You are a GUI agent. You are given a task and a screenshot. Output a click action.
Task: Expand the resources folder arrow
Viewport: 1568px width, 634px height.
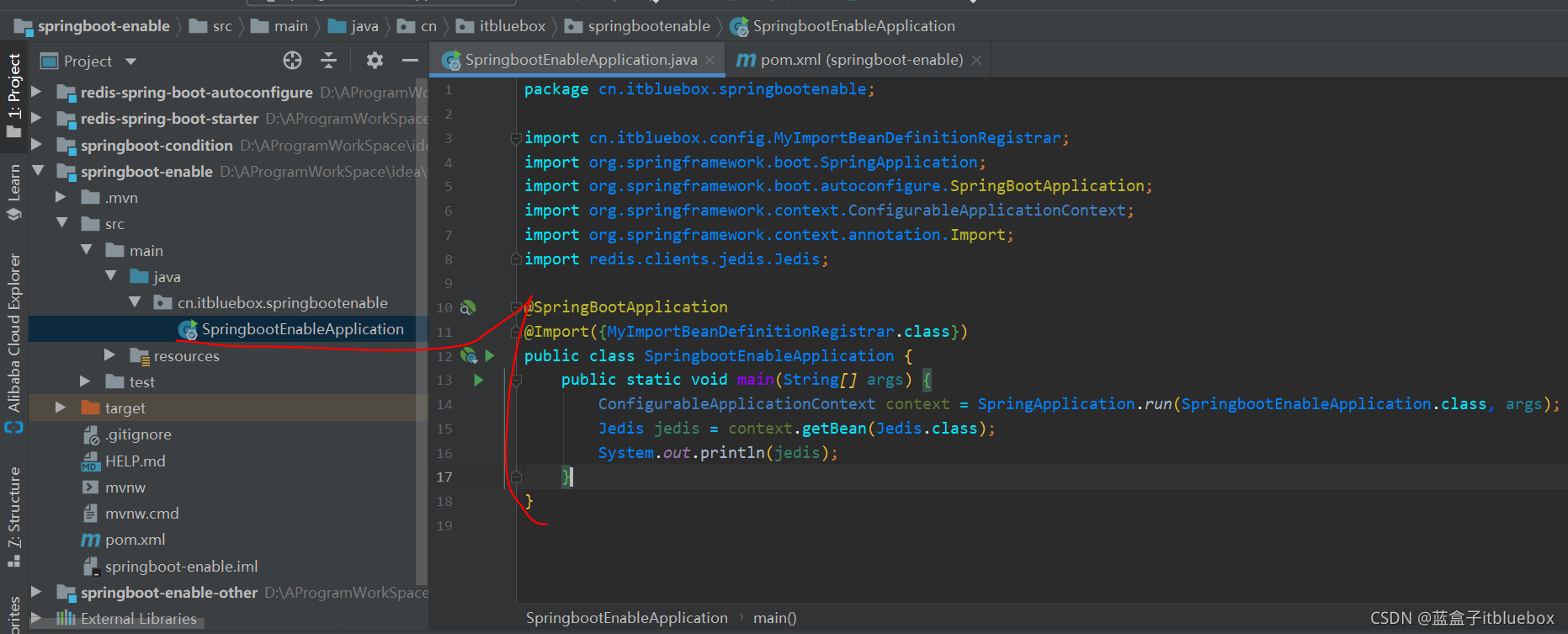109,355
